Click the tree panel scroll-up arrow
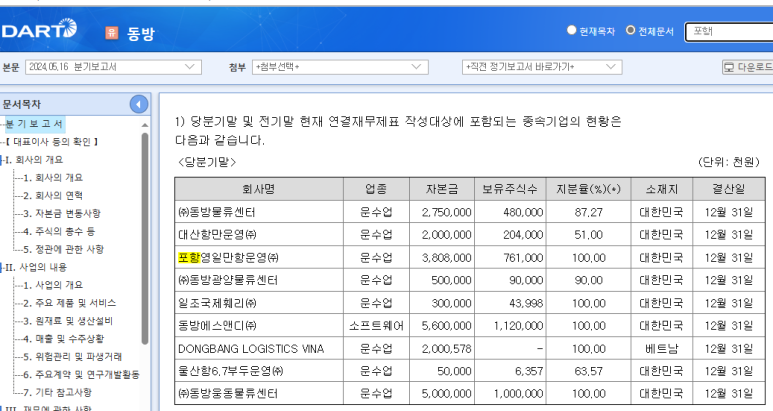This screenshot has width=773, height=411. pyautogui.click(x=144, y=125)
